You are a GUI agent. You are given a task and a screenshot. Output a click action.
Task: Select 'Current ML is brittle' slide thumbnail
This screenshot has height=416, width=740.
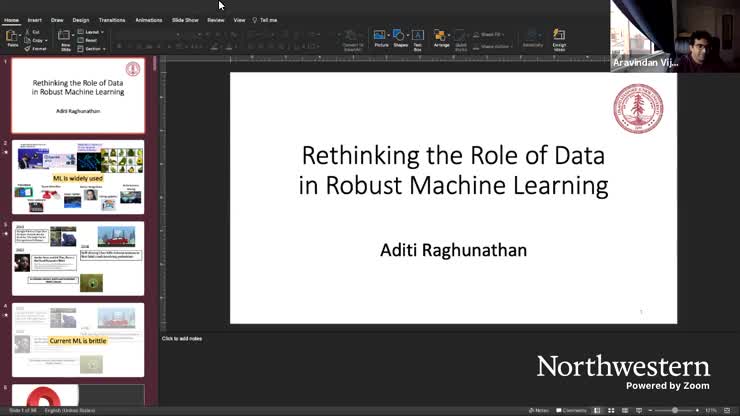(78, 340)
